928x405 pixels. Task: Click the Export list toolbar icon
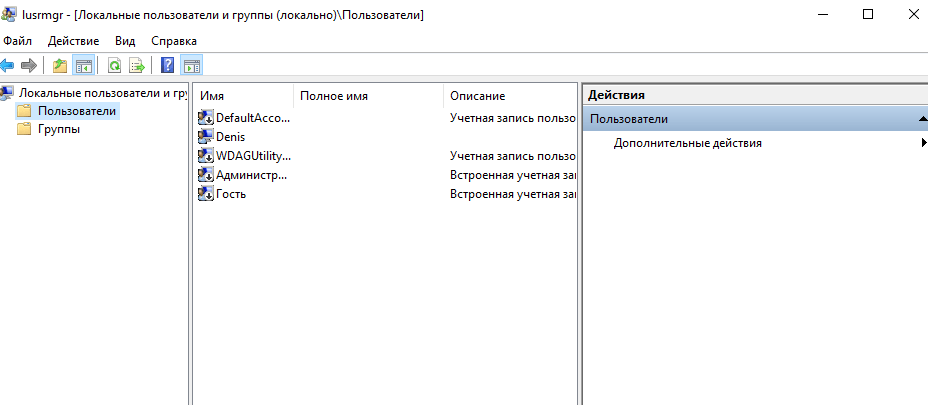coord(136,66)
